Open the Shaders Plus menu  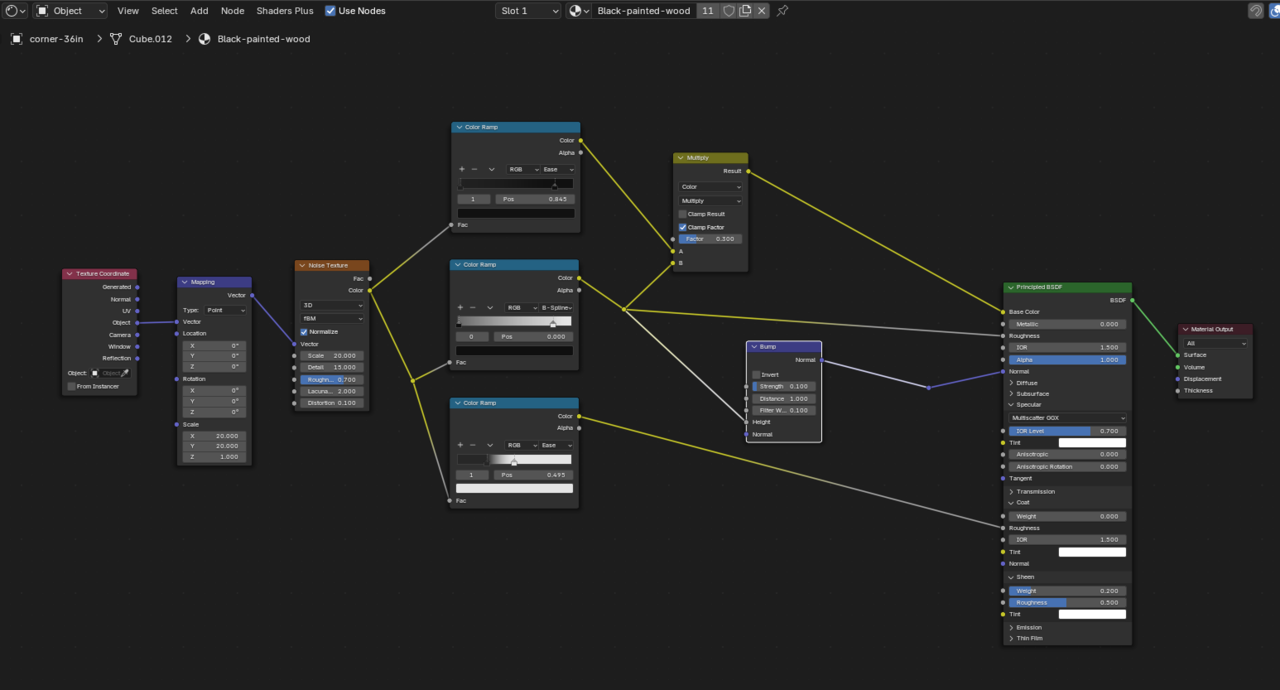tap(285, 11)
